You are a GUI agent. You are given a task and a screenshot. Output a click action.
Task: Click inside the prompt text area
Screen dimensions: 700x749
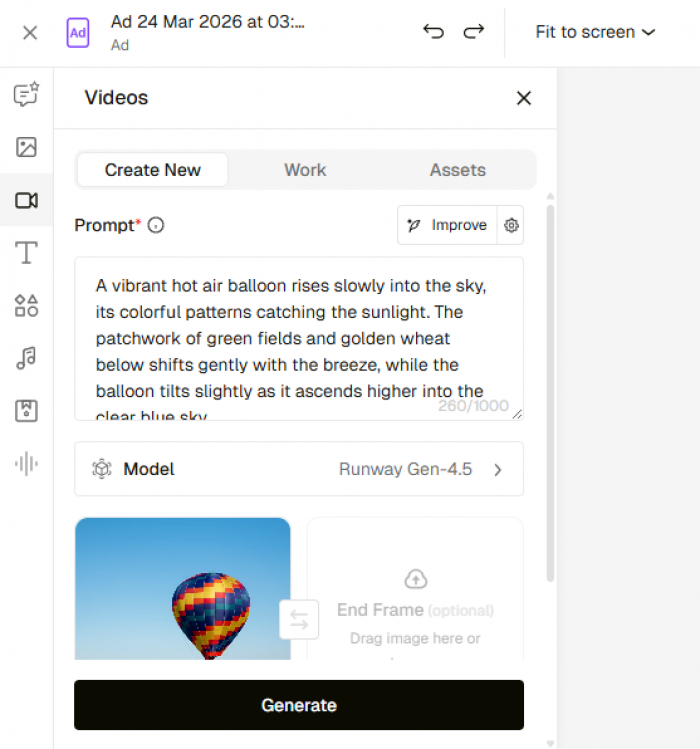(x=298, y=338)
